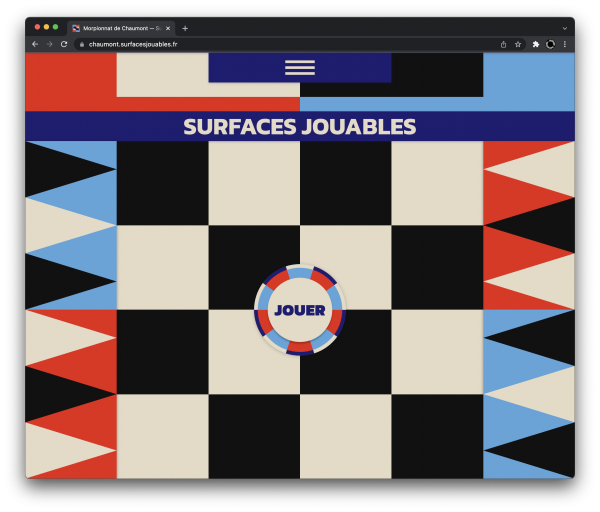
Task: Open the hamburger menu at top
Action: [299, 68]
